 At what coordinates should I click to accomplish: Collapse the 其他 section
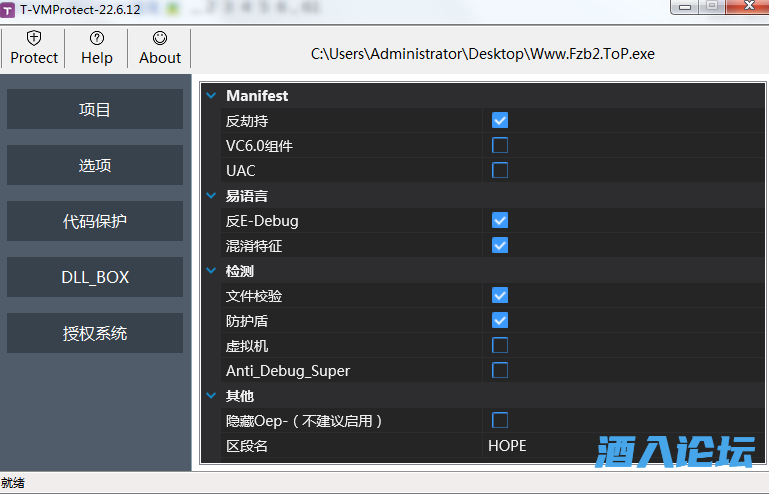211,396
